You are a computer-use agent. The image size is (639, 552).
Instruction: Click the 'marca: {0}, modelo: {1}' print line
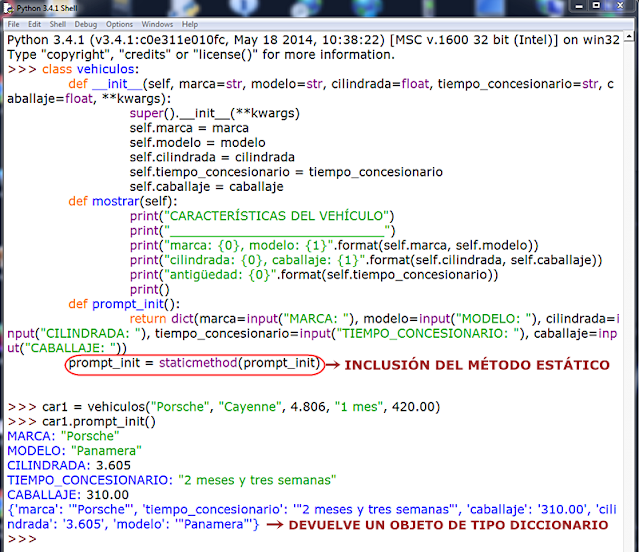334,245
